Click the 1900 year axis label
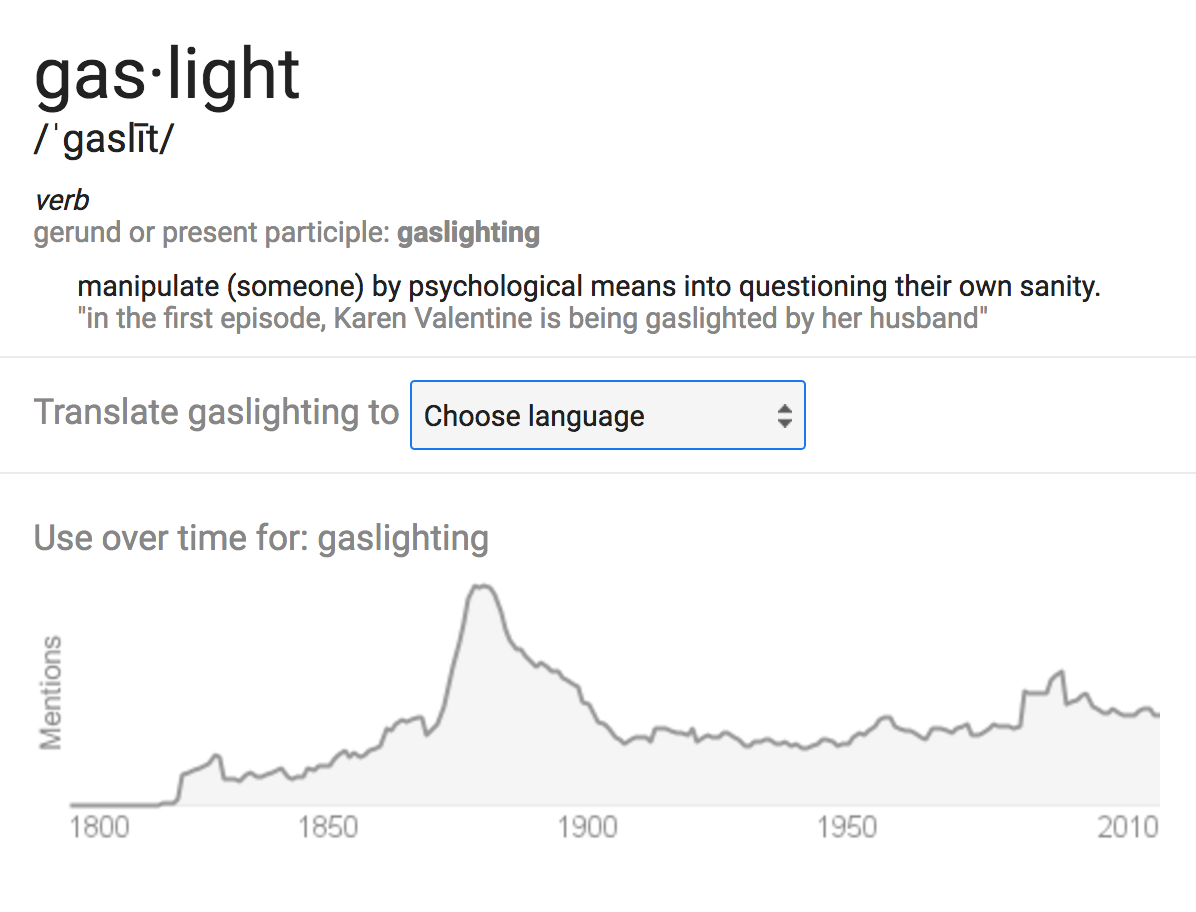The image size is (1196, 912). click(x=587, y=828)
